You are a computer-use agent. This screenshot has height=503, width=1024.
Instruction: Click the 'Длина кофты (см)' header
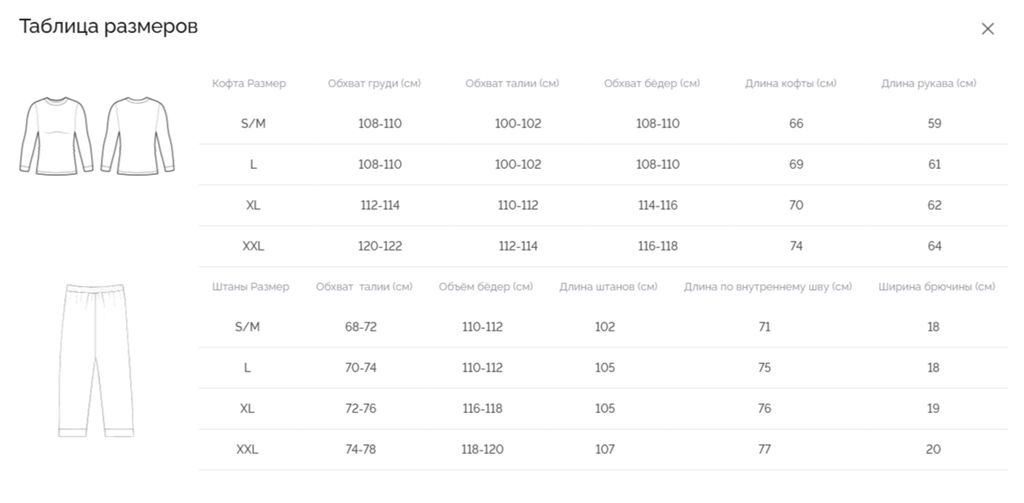pos(790,84)
